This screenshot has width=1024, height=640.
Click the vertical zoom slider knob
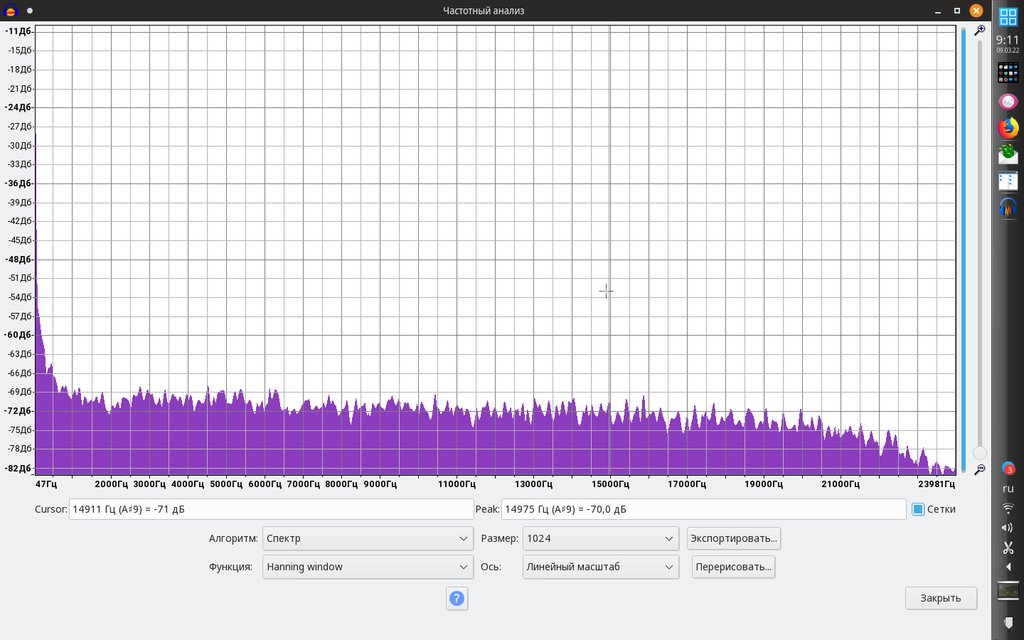(979, 453)
